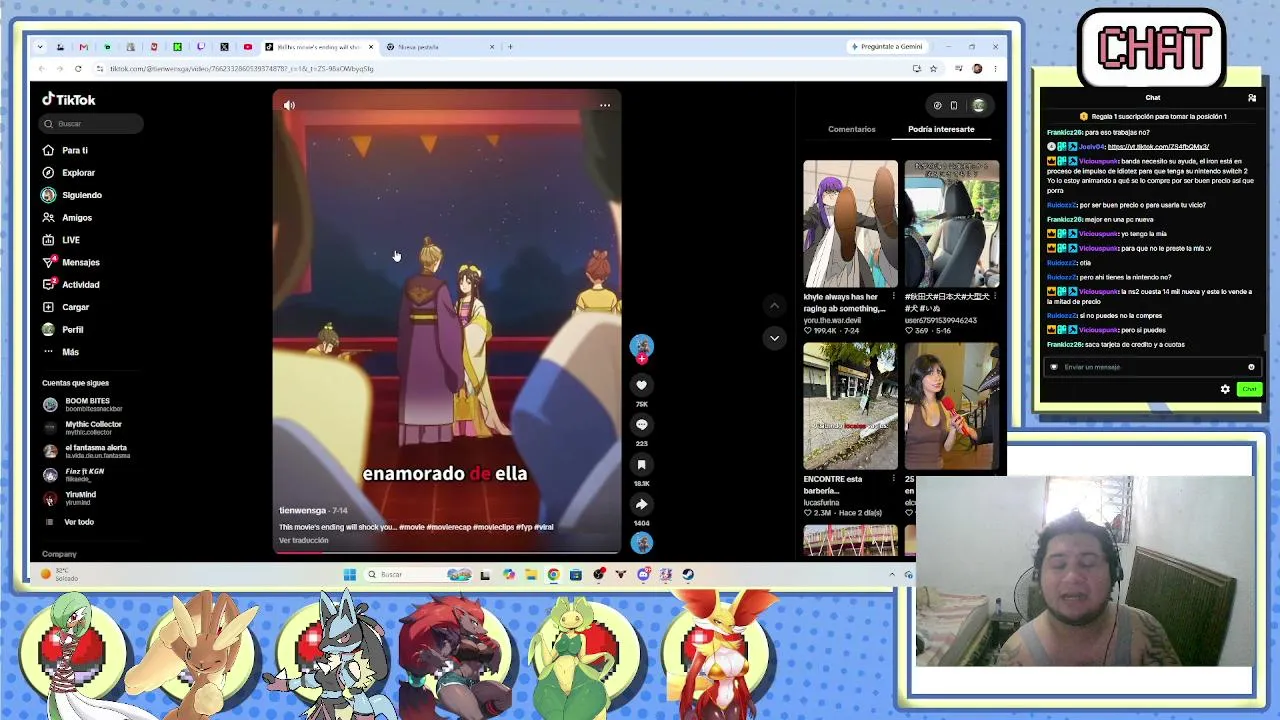Save the video with the bookmark icon
1280x720 pixels.
pos(642,464)
